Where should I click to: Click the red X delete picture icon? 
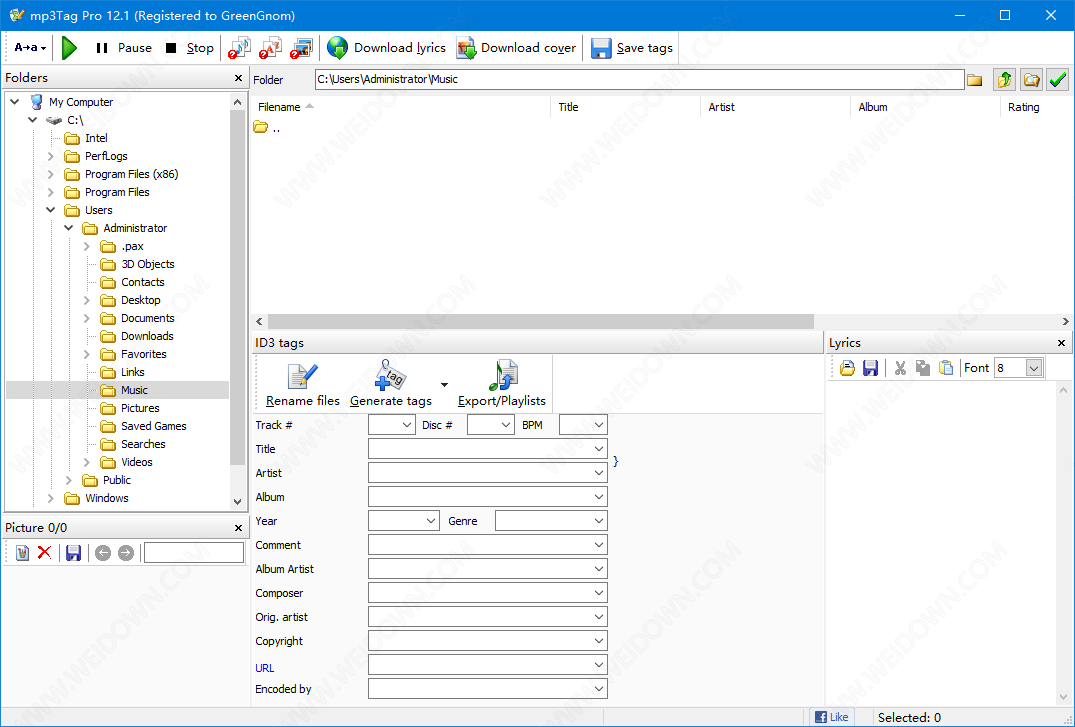(x=45, y=553)
